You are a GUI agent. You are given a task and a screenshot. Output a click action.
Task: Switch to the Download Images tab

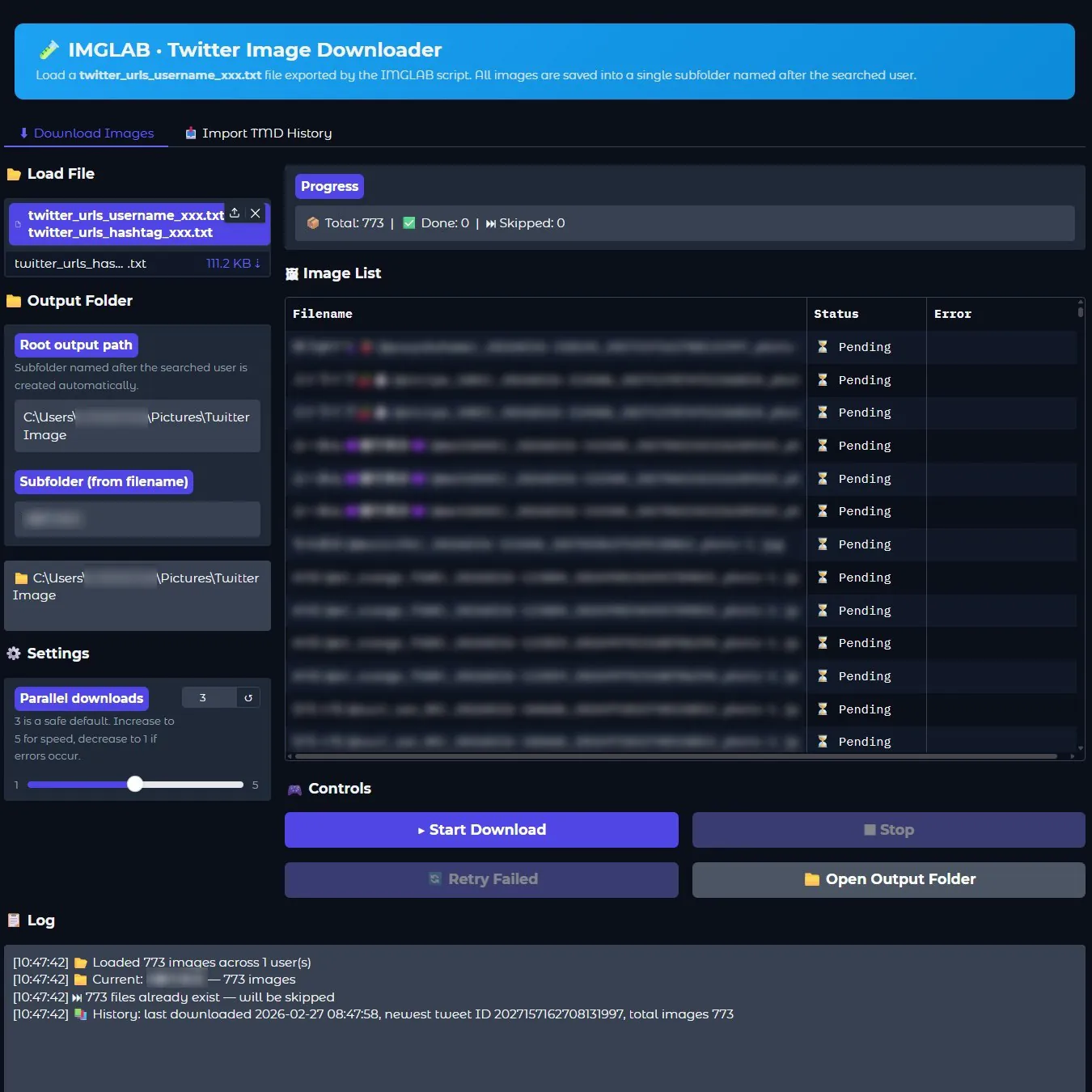tap(87, 133)
